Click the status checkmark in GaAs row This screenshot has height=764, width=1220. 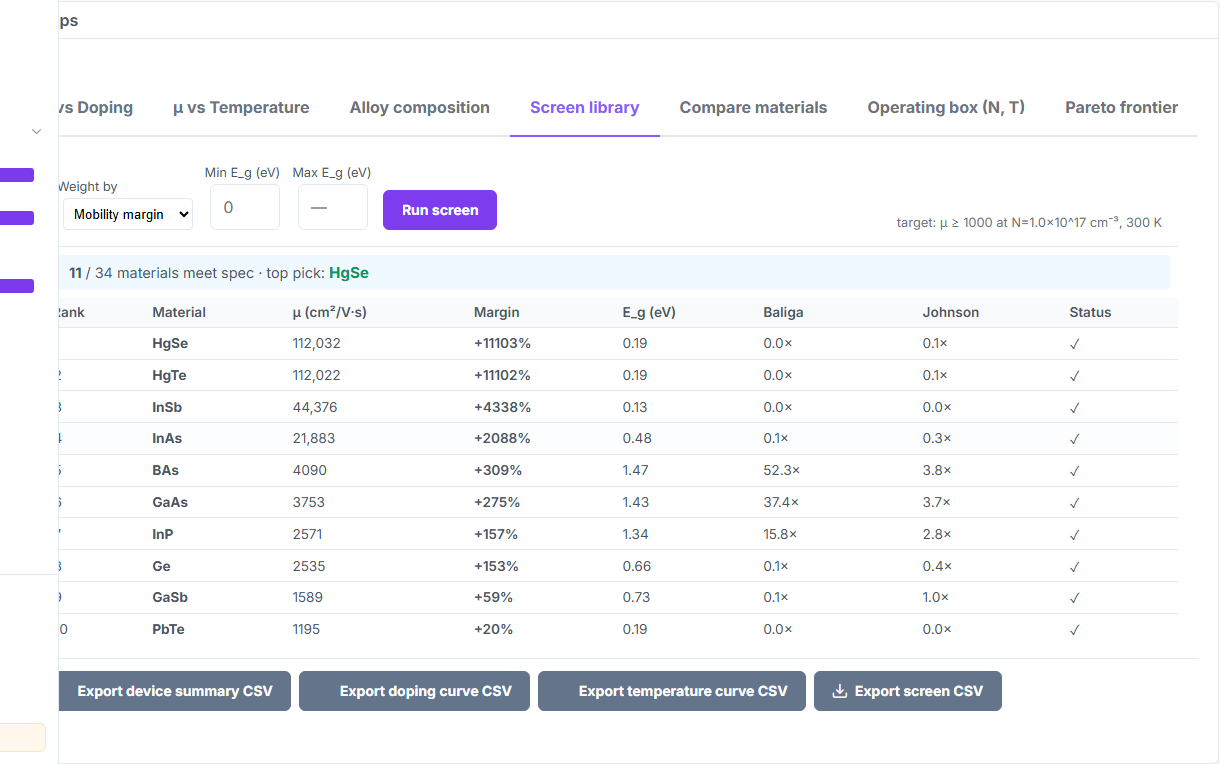click(1075, 502)
